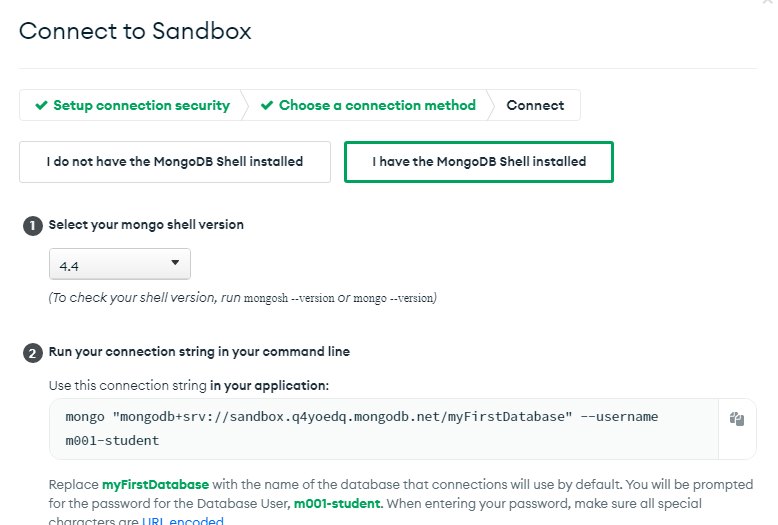Click the step 2 number badge

[33, 353]
